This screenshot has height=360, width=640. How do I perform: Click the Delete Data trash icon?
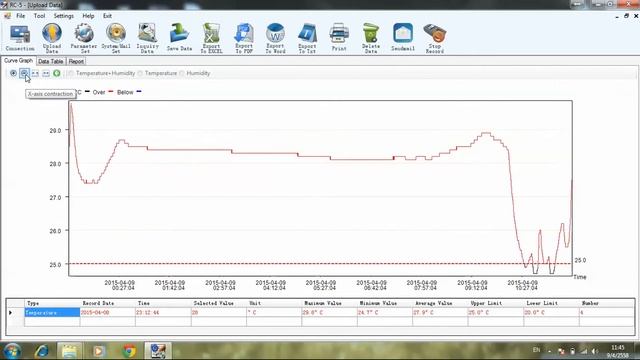point(371,38)
